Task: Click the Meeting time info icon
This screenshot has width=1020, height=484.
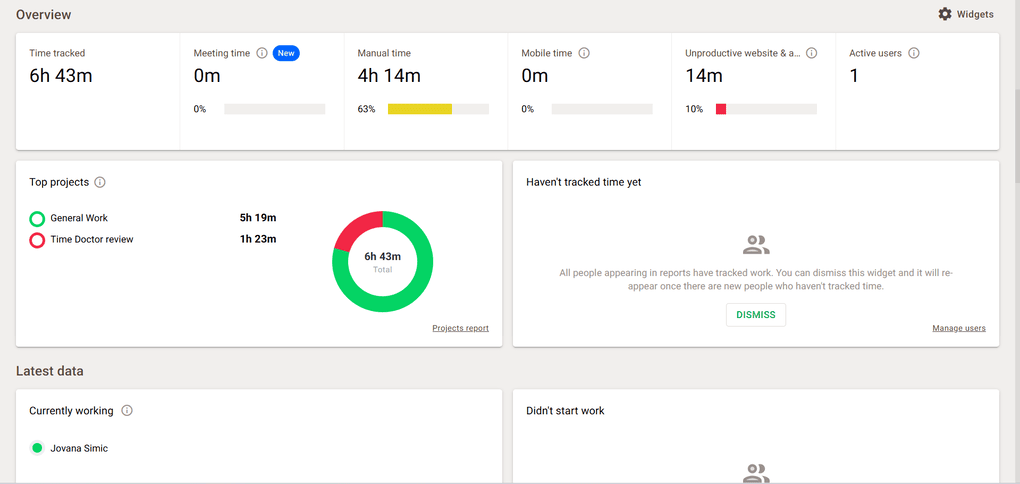Action: point(262,53)
